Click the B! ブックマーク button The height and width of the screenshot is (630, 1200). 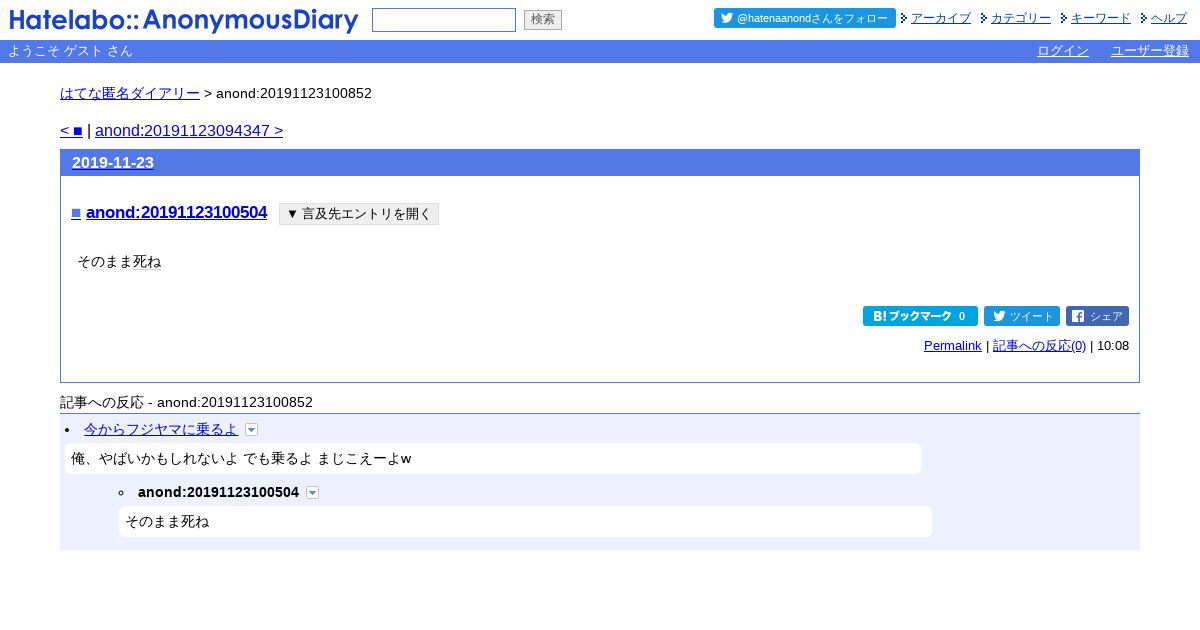(x=920, y=316)
